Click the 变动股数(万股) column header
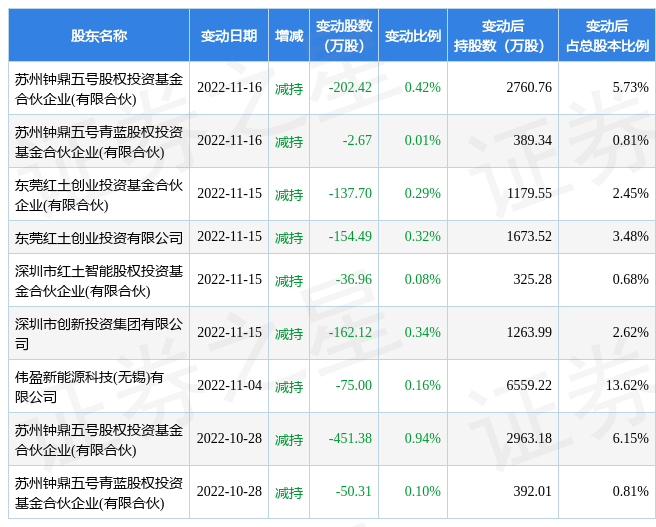Image resolution: width=656 pixels, height=527 pixels. tap(344, 36)
